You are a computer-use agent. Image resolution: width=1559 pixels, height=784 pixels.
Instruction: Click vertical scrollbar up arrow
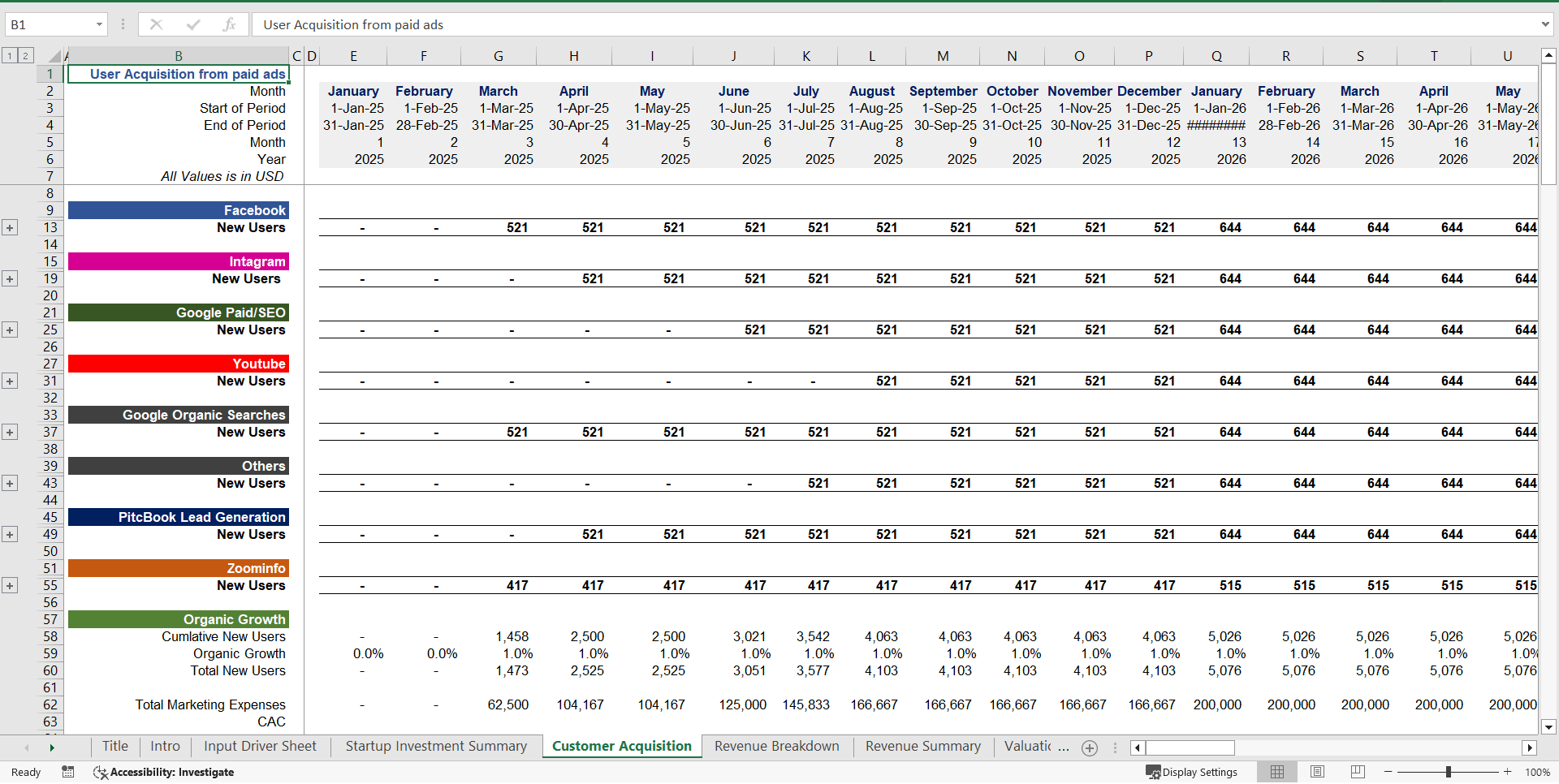[x=1548, y=56]
